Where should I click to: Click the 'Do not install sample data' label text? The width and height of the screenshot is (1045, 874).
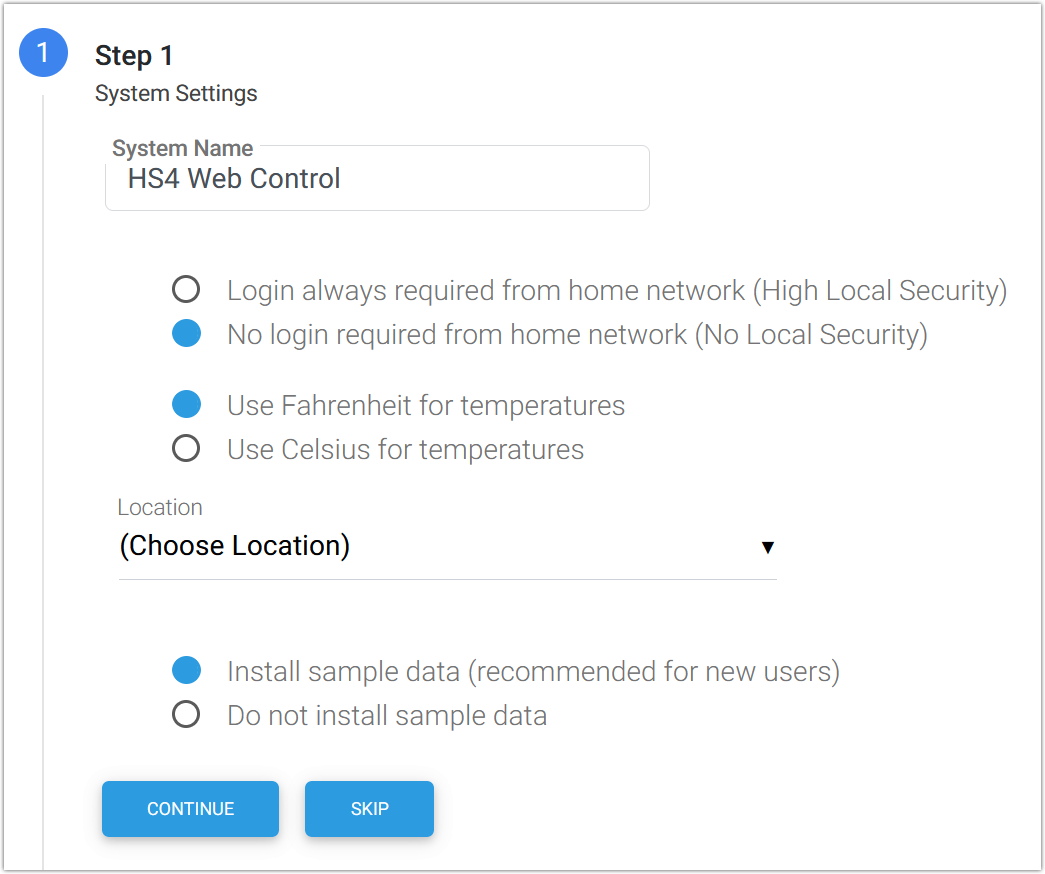[x=386, y=715]
